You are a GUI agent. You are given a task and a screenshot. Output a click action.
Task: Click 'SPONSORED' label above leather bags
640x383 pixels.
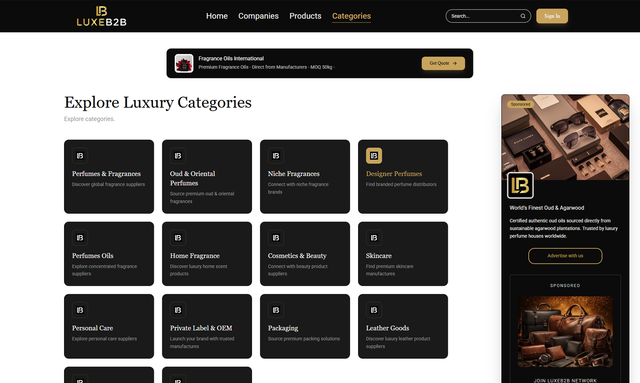click(x=565, y=286)
